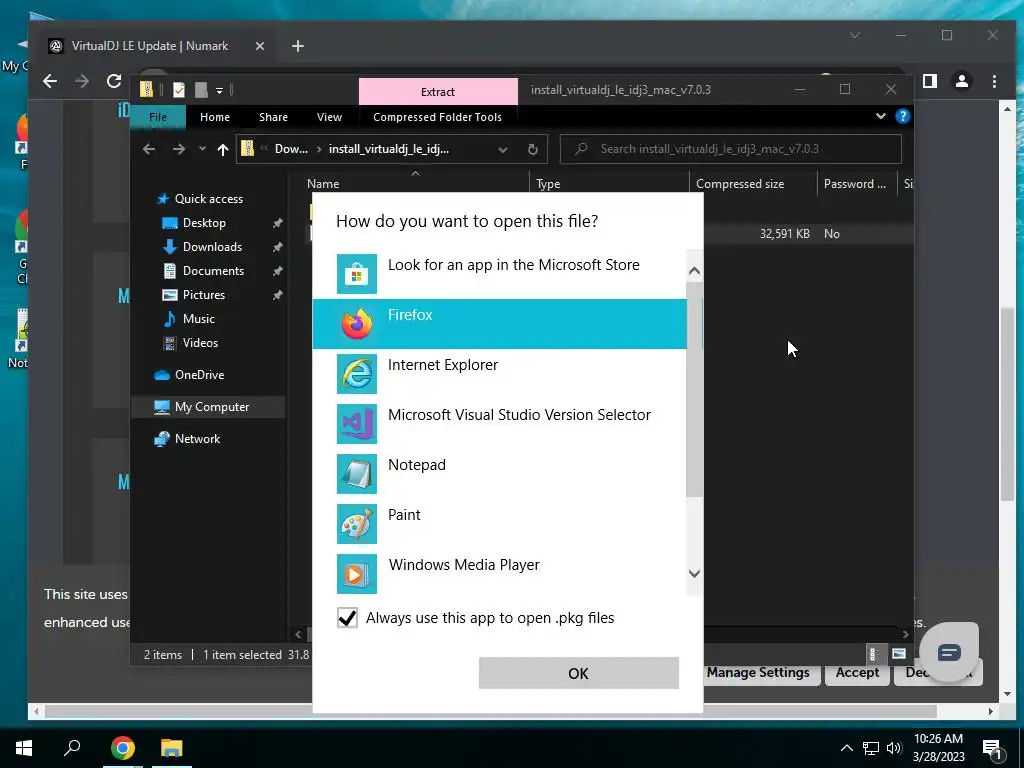Switch to File Explorer in taskbar
Screen dimensions: 1024x768
click(x=172, y=748)
